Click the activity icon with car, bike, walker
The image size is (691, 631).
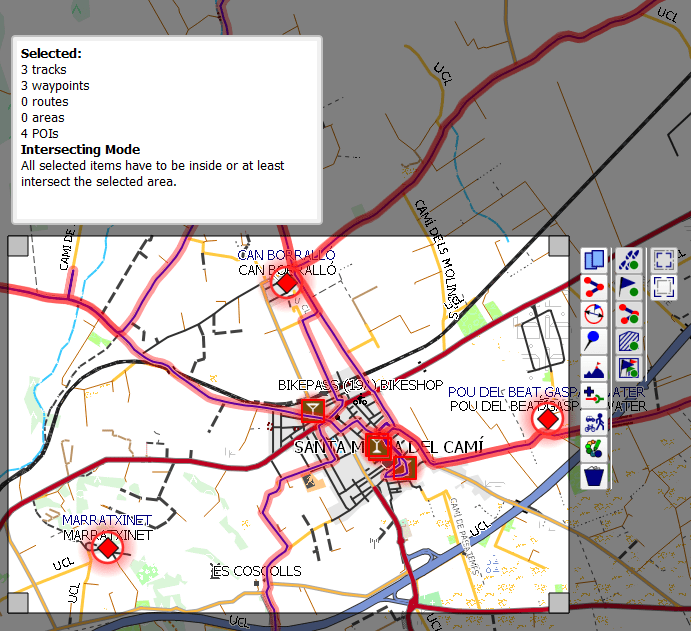pyautogui.click(x=594, y=422)
